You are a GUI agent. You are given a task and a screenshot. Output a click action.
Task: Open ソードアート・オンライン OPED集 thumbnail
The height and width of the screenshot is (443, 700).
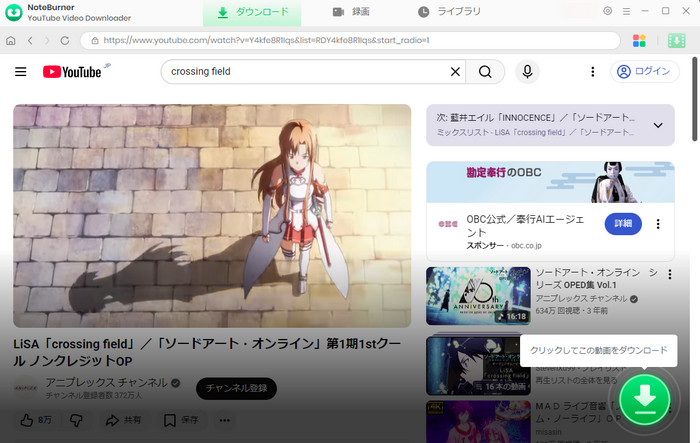coord(478,296)
